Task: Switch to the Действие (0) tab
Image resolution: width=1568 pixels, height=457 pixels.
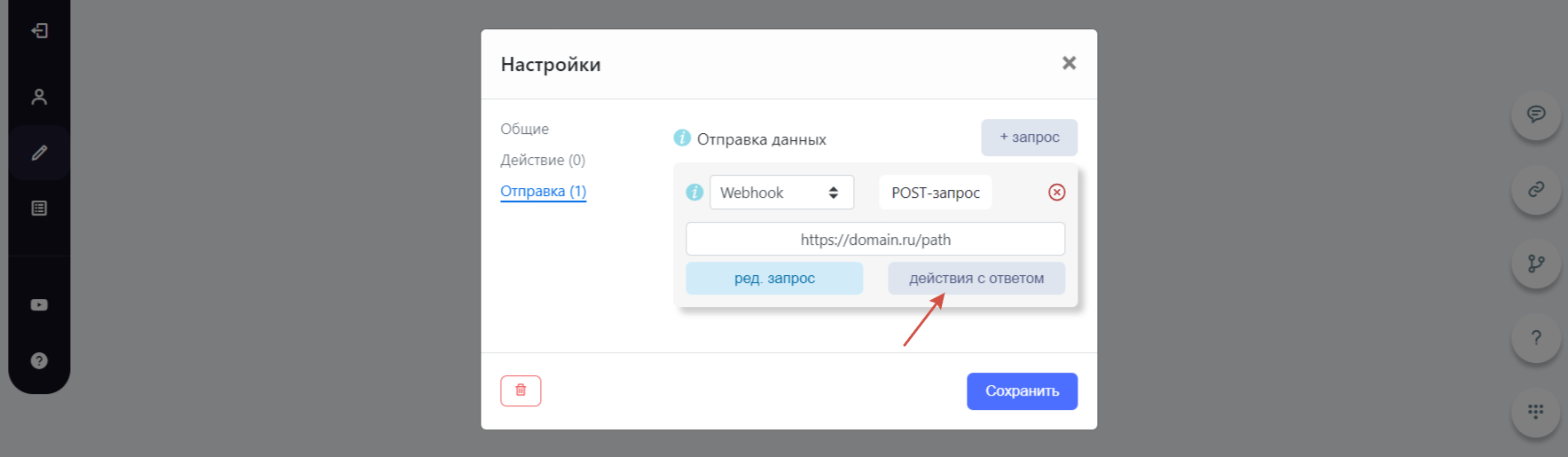Action: coord(543,160)
